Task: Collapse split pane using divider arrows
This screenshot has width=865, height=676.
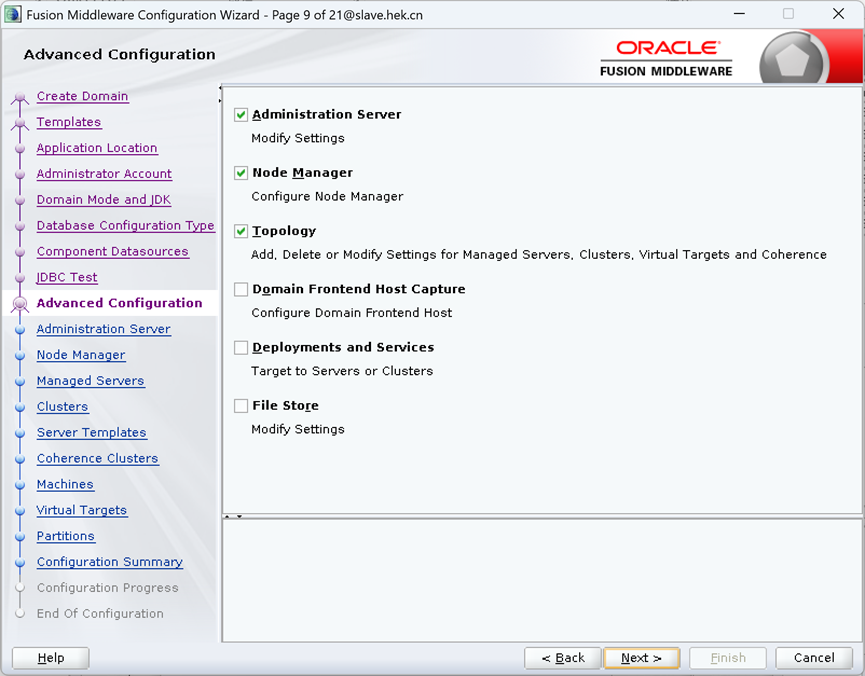Action: (x=234, y=517)
